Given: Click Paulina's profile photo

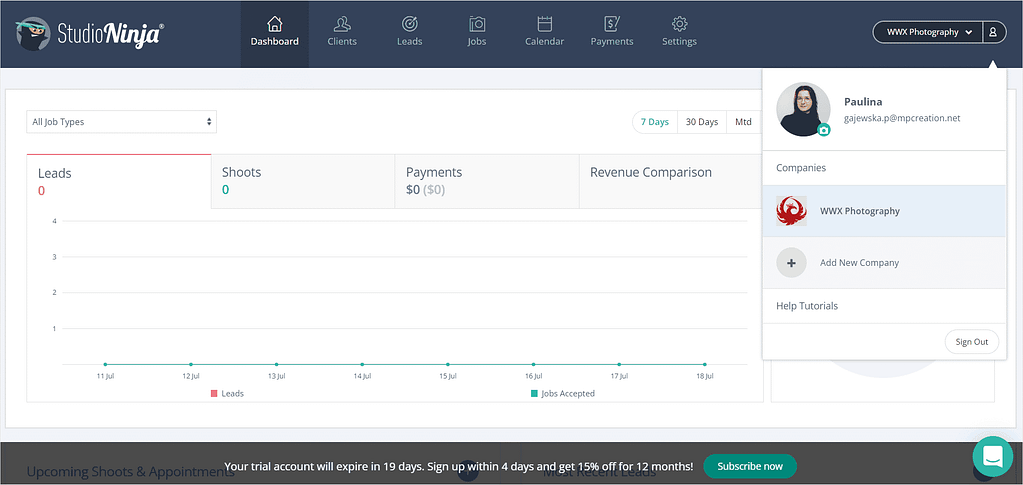Looking at the screenshot, I should click(803, 109).
